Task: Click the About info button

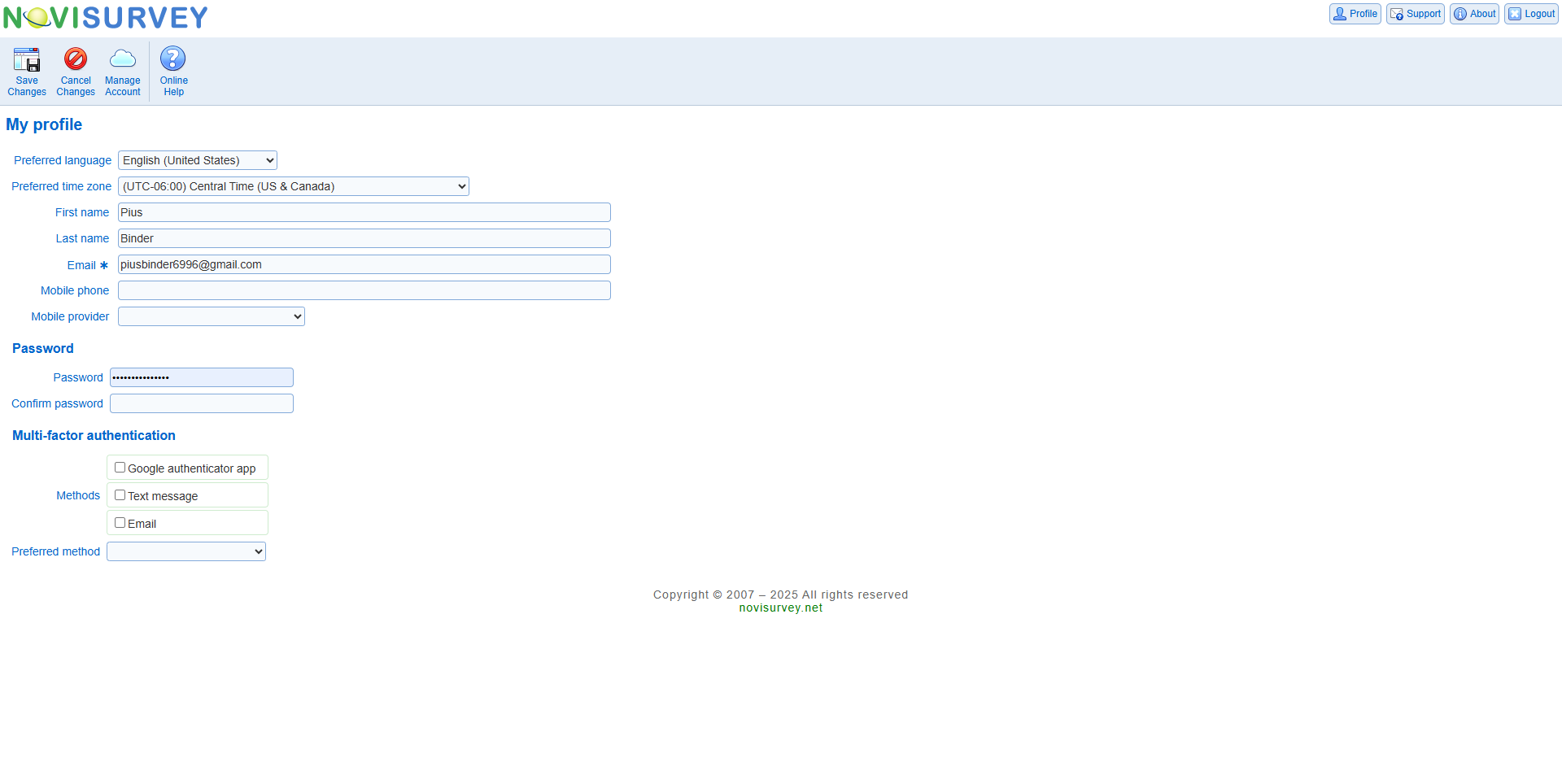Action: click(x=1474, y=14)
